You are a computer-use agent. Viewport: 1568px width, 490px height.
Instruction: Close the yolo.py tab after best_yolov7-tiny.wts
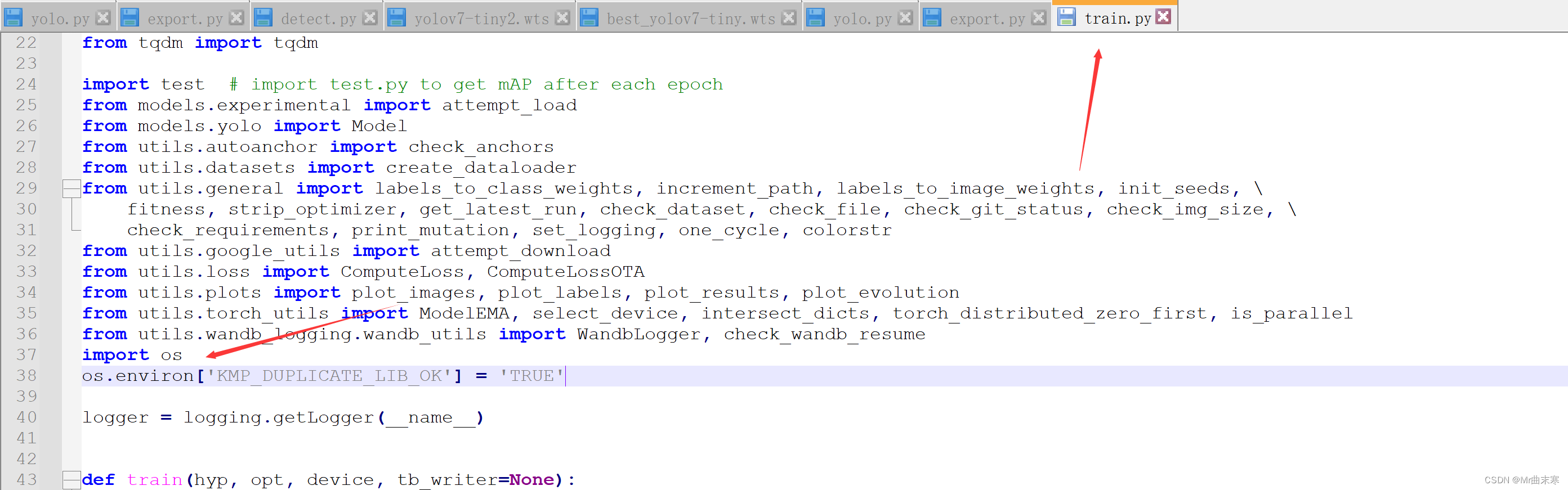click(x=906, y=17)
